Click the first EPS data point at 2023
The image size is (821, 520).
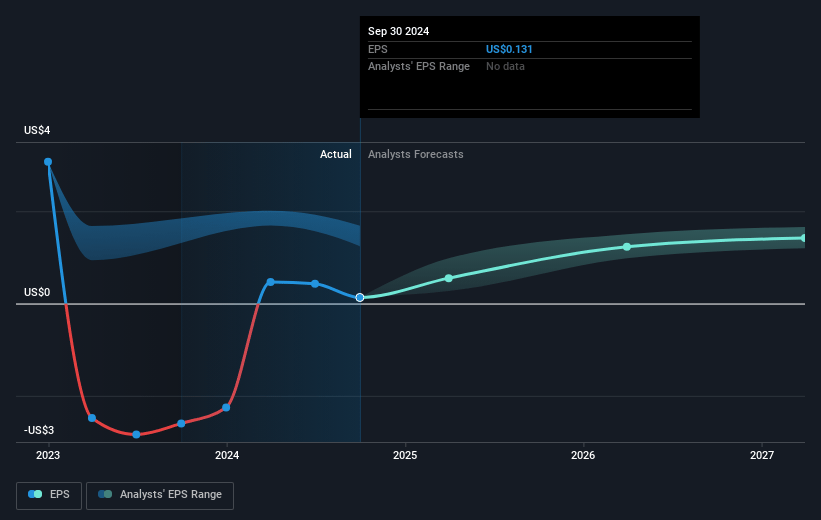tap(48, 162)
